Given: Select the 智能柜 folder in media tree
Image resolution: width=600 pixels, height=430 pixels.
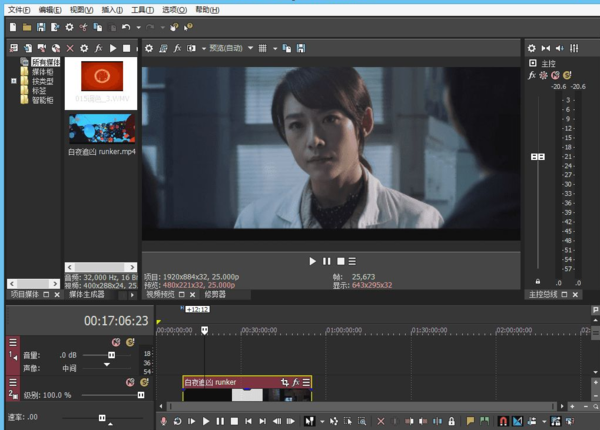Looking at the screenshot, I should click(x=43, y=101).
